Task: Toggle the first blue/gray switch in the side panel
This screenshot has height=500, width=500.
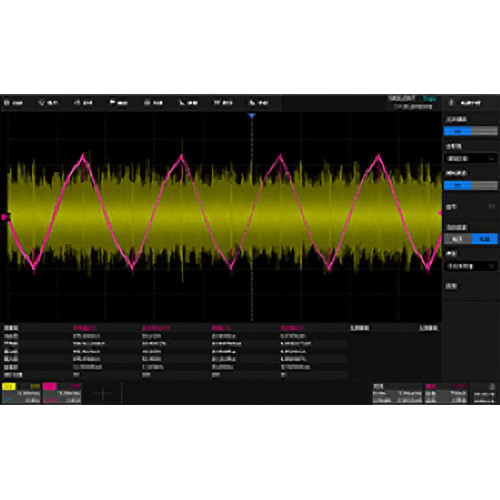Action: [x=470, y=131]
